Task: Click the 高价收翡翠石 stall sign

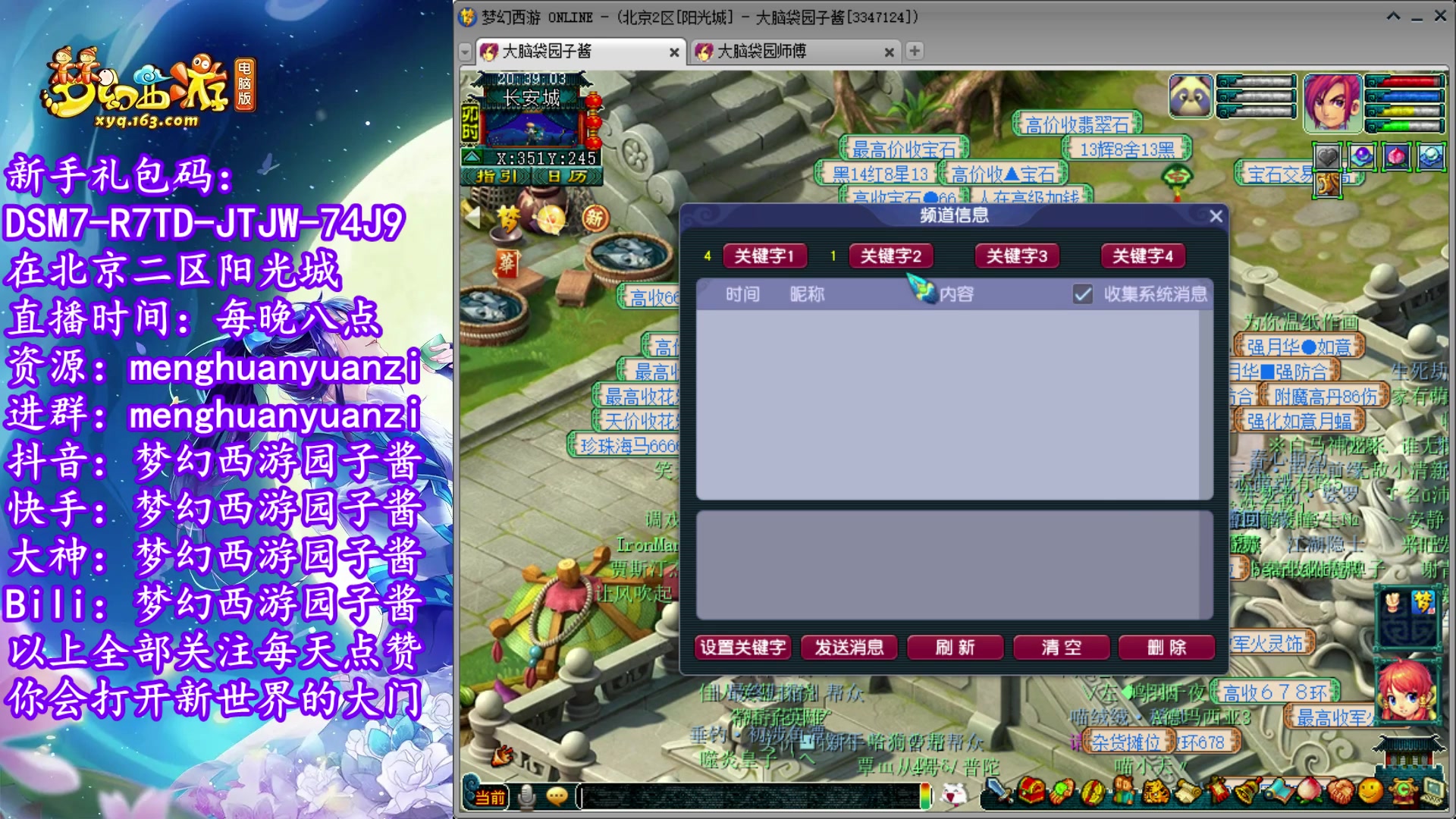Action: [1078, 124]
